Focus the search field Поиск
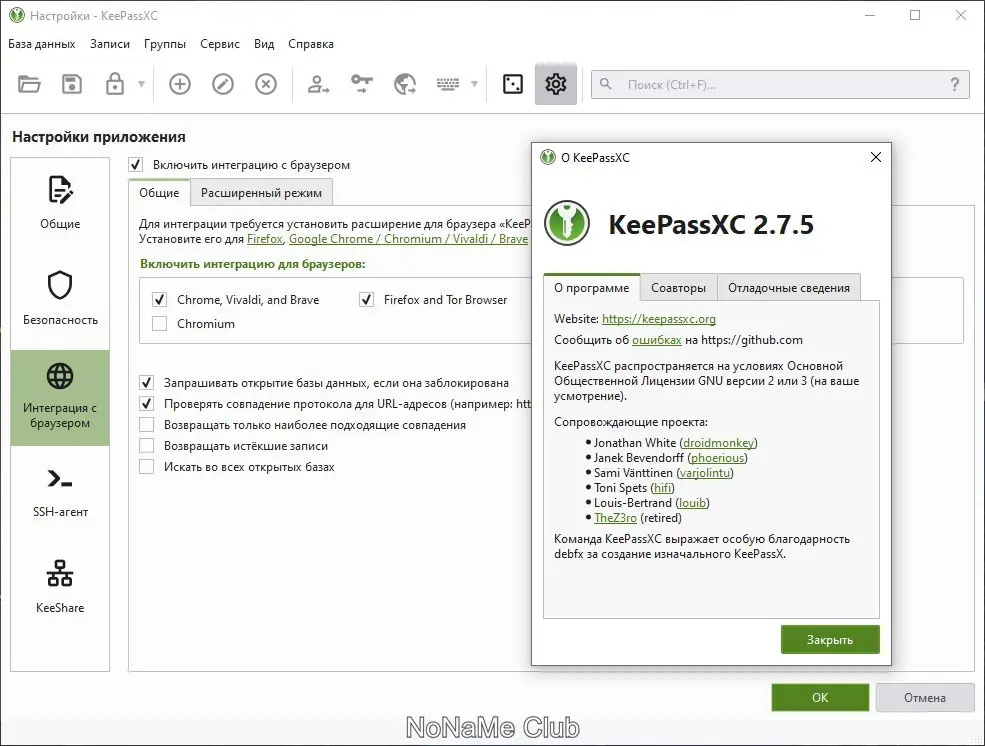The image size is (985, 746). [780, 85]
